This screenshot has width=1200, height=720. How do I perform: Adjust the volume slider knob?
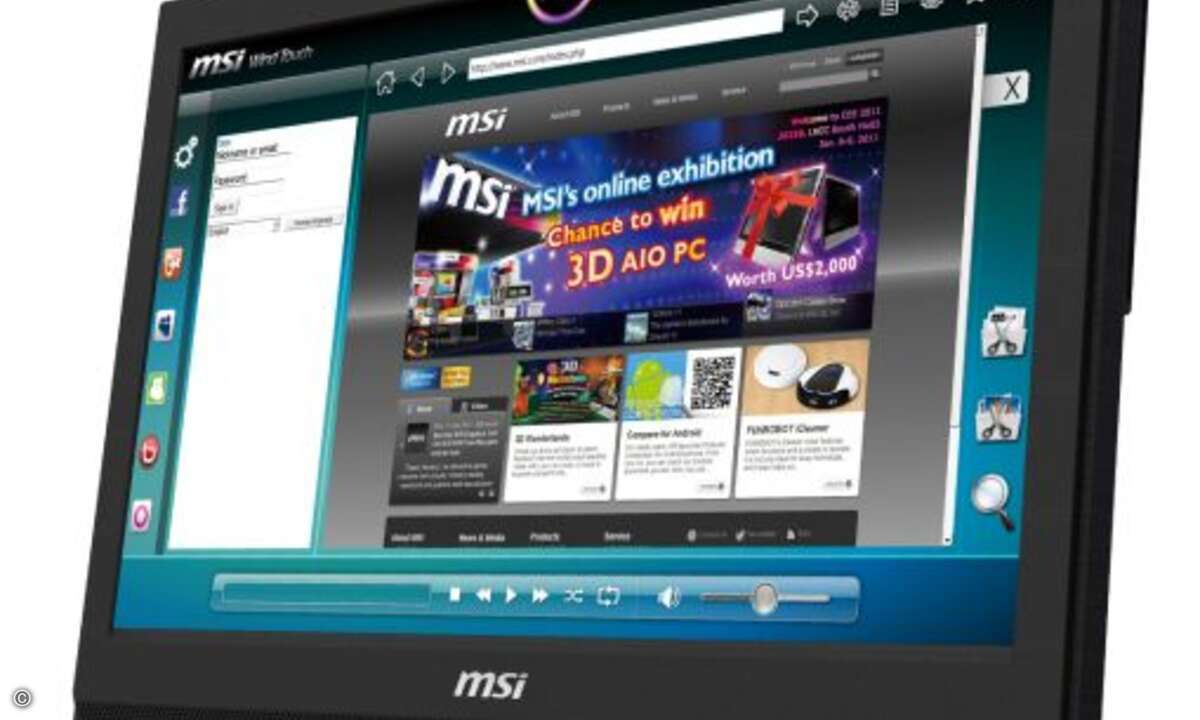(764, 598)
